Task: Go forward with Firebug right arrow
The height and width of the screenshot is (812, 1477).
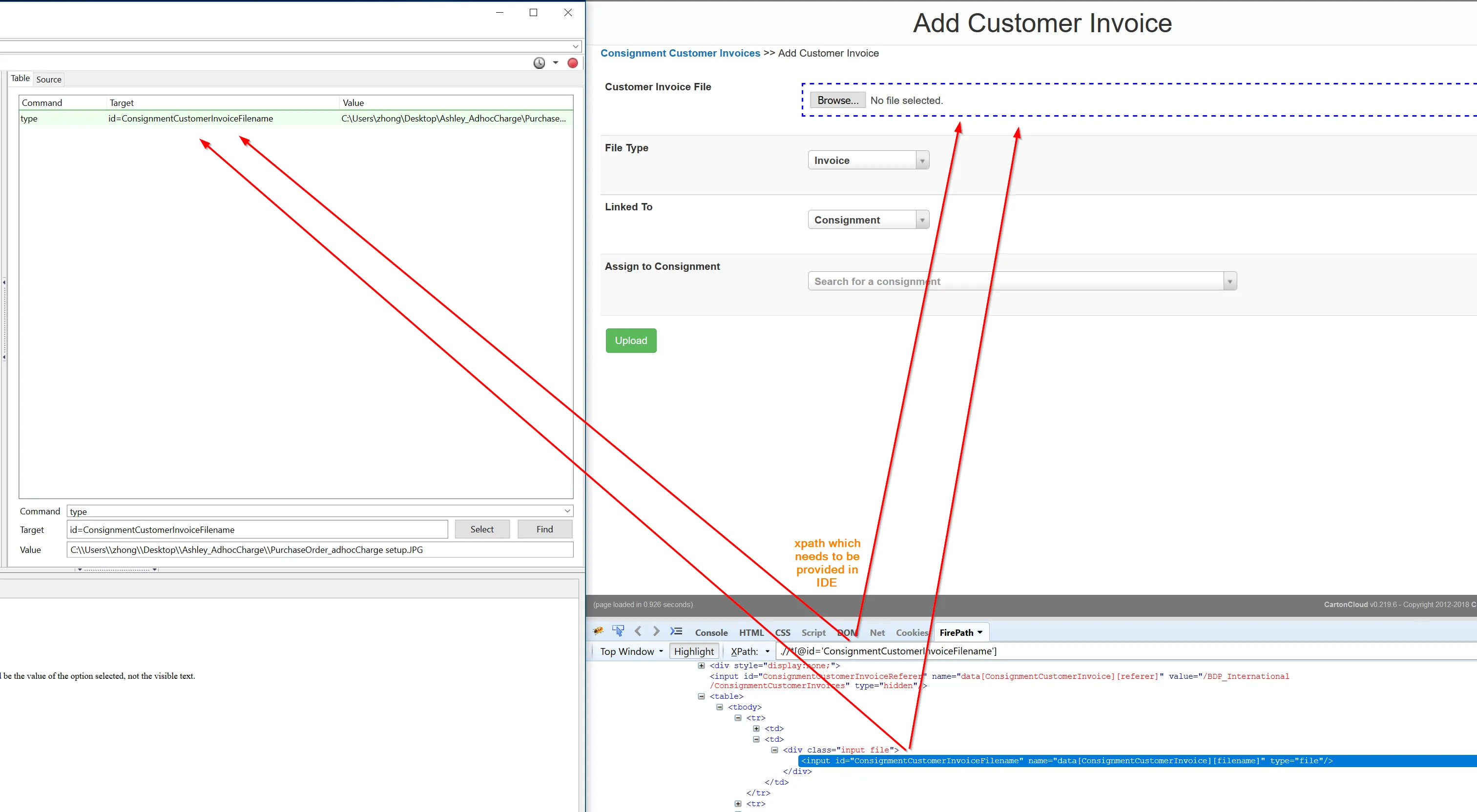Action: [x=656, y=631]
